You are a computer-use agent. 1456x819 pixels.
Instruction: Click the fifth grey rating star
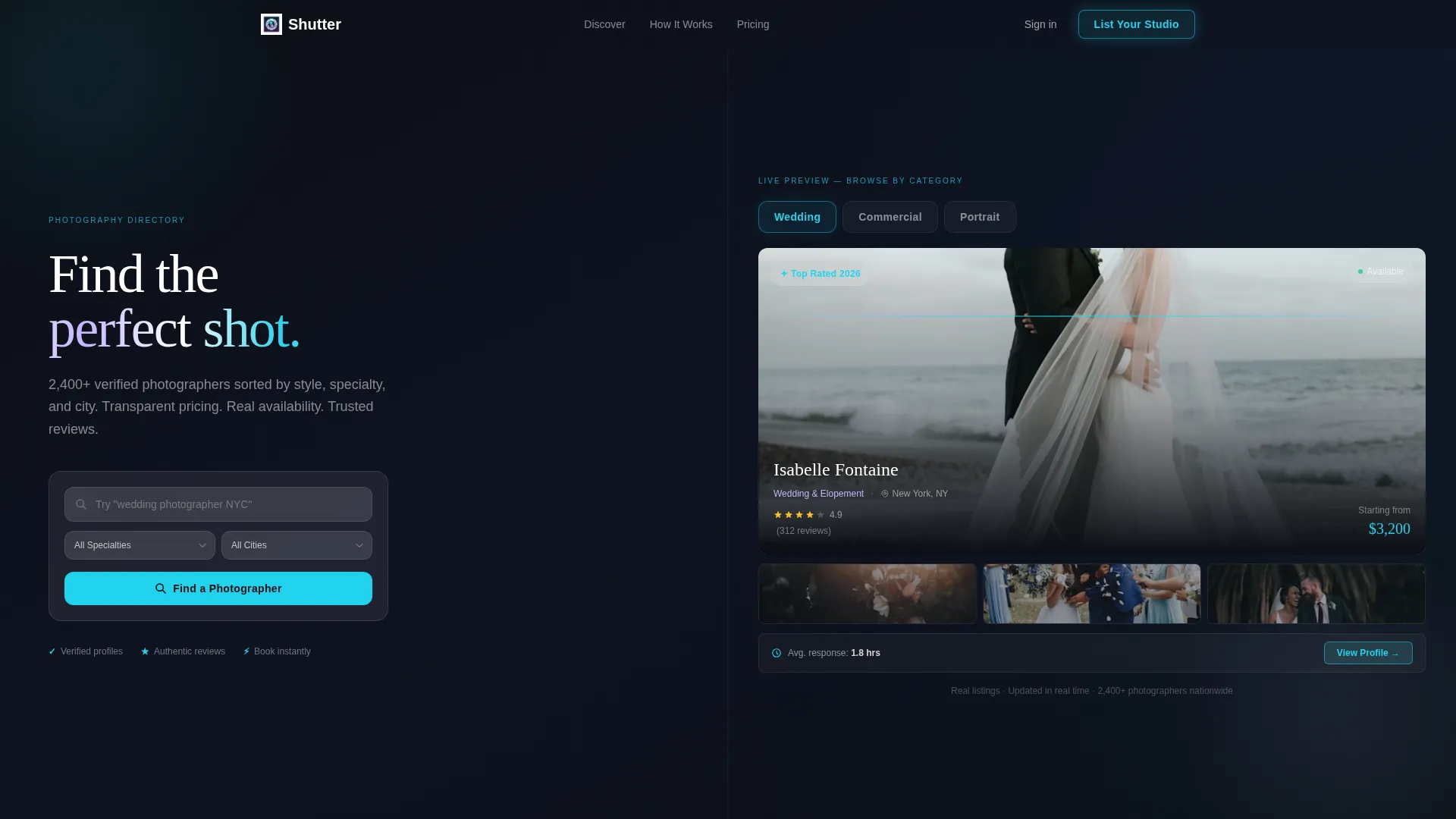821,515
